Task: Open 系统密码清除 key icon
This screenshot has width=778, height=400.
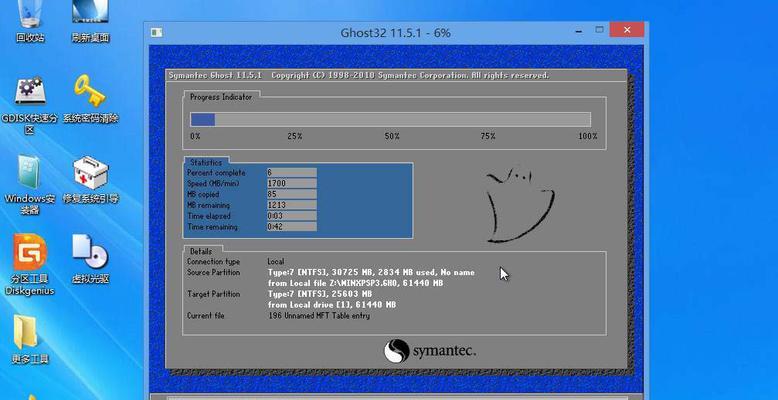Action: coord(90,98)
